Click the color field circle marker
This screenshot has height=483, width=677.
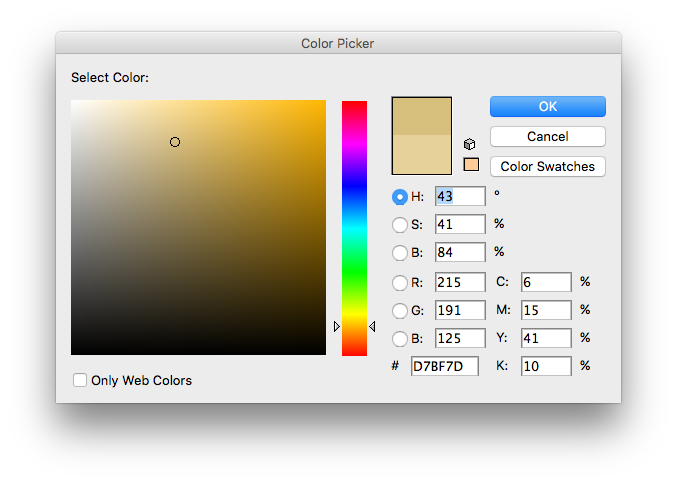point(175,142)
